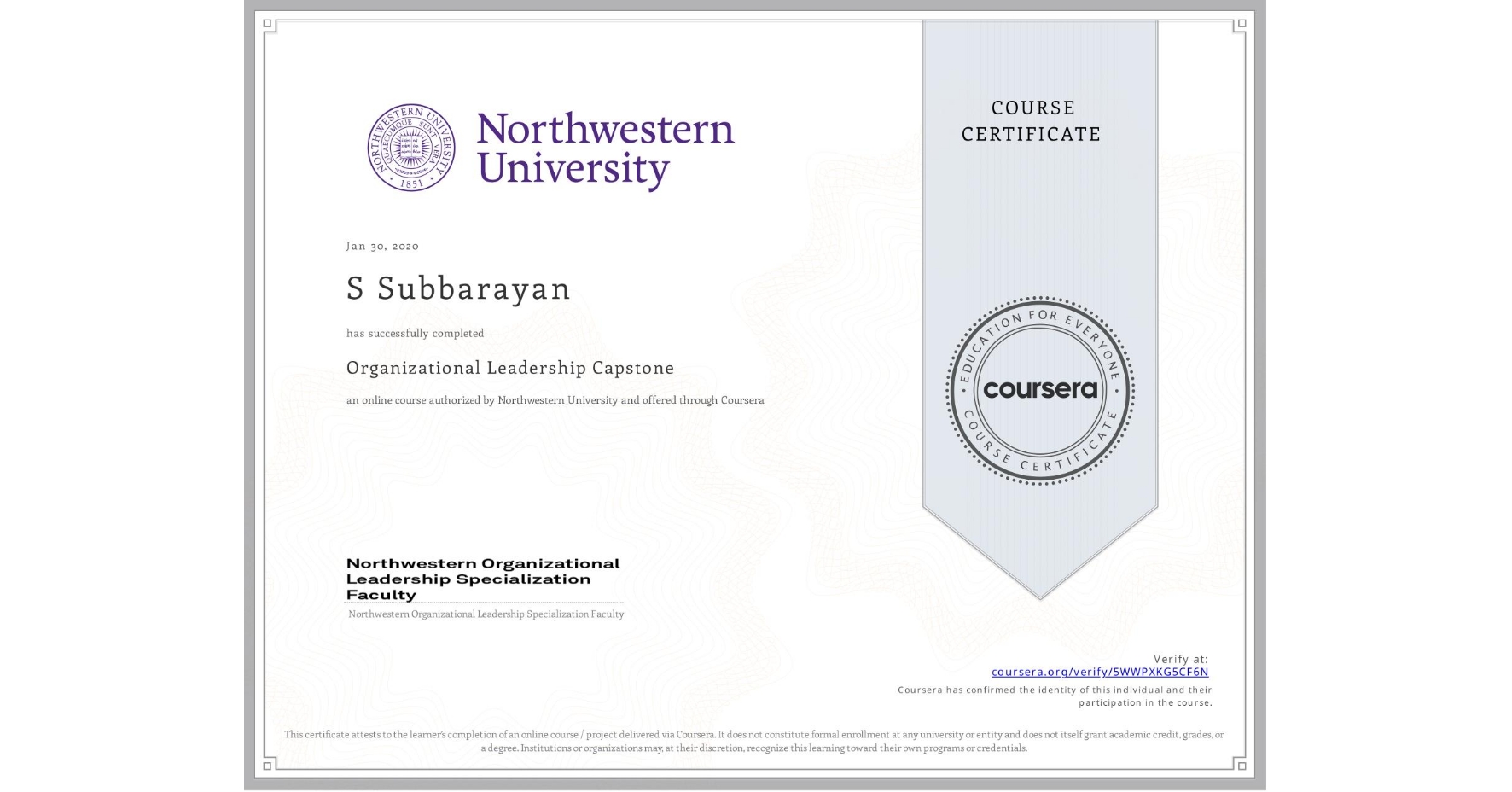Select the has successfully completed text
Image resolution: width=1512 pixels, height=792 pixels.
[414, 334]
